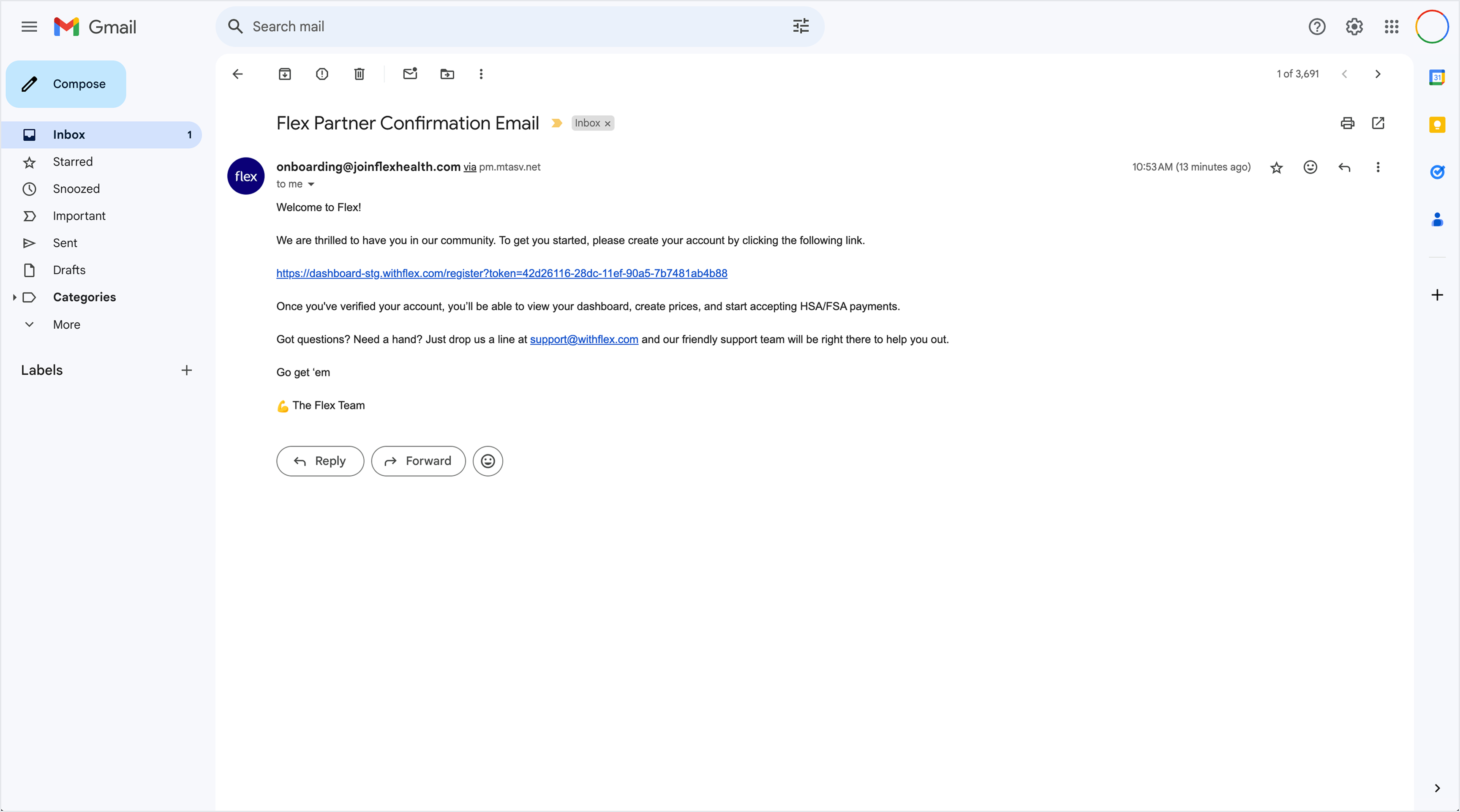The height and width of the screenshot is (812, 1460).
Task: Open the Categories label
Action: [x=84, y=297]
